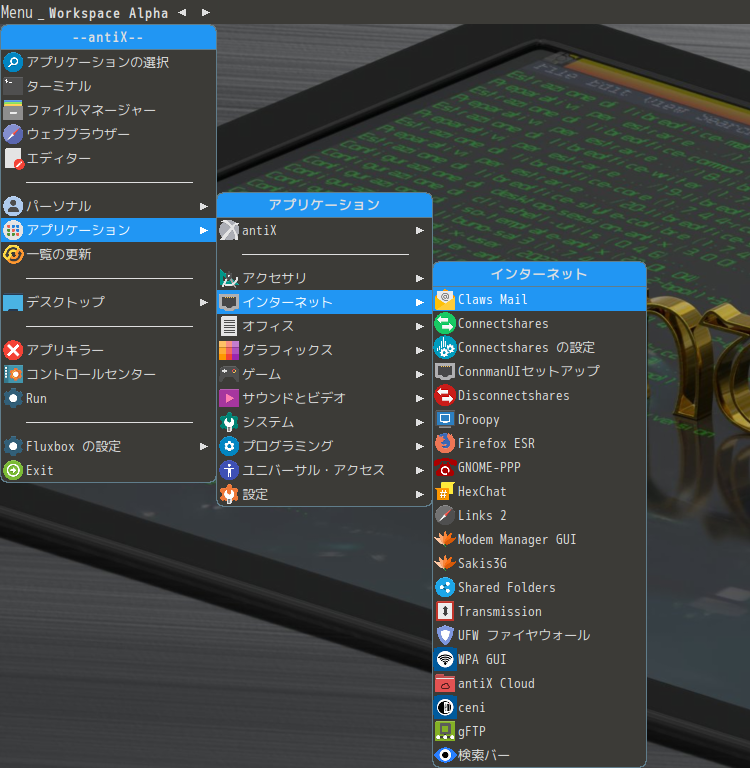Click the ウェブブラウザー compass icon
The image size is (750, 768).
(13, 134)
